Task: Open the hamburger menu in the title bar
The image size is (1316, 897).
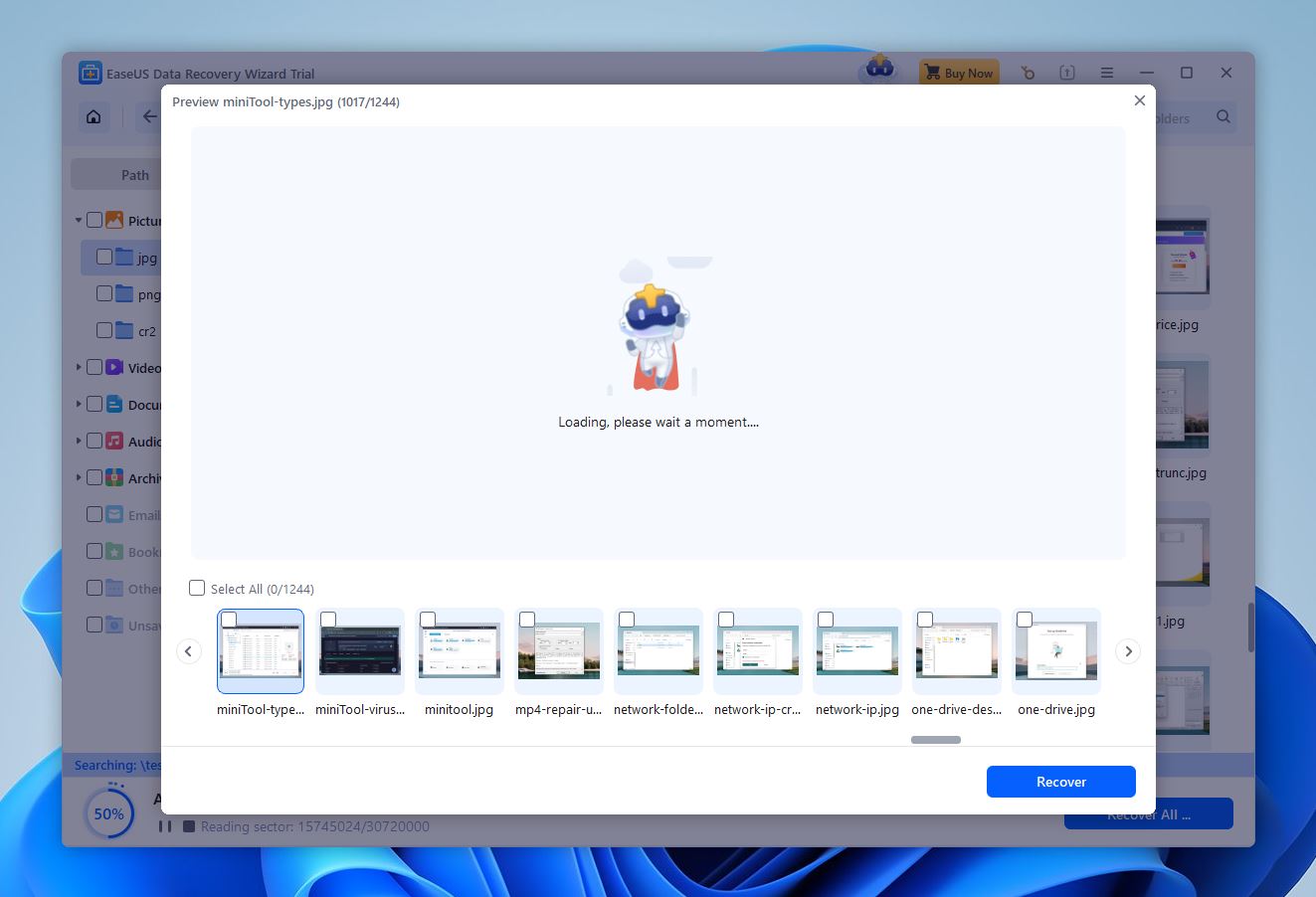Action: click(x=1106, y=72)
